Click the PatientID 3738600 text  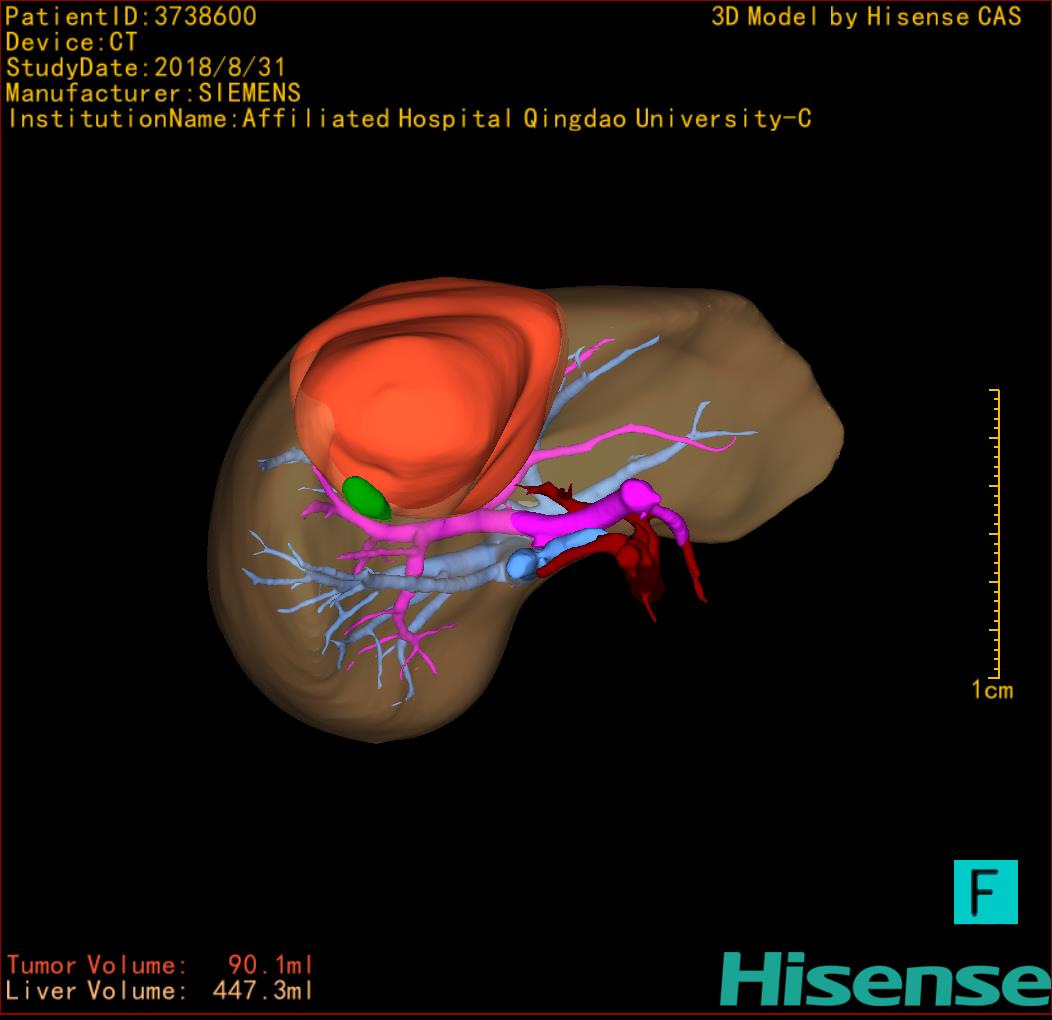131,16
